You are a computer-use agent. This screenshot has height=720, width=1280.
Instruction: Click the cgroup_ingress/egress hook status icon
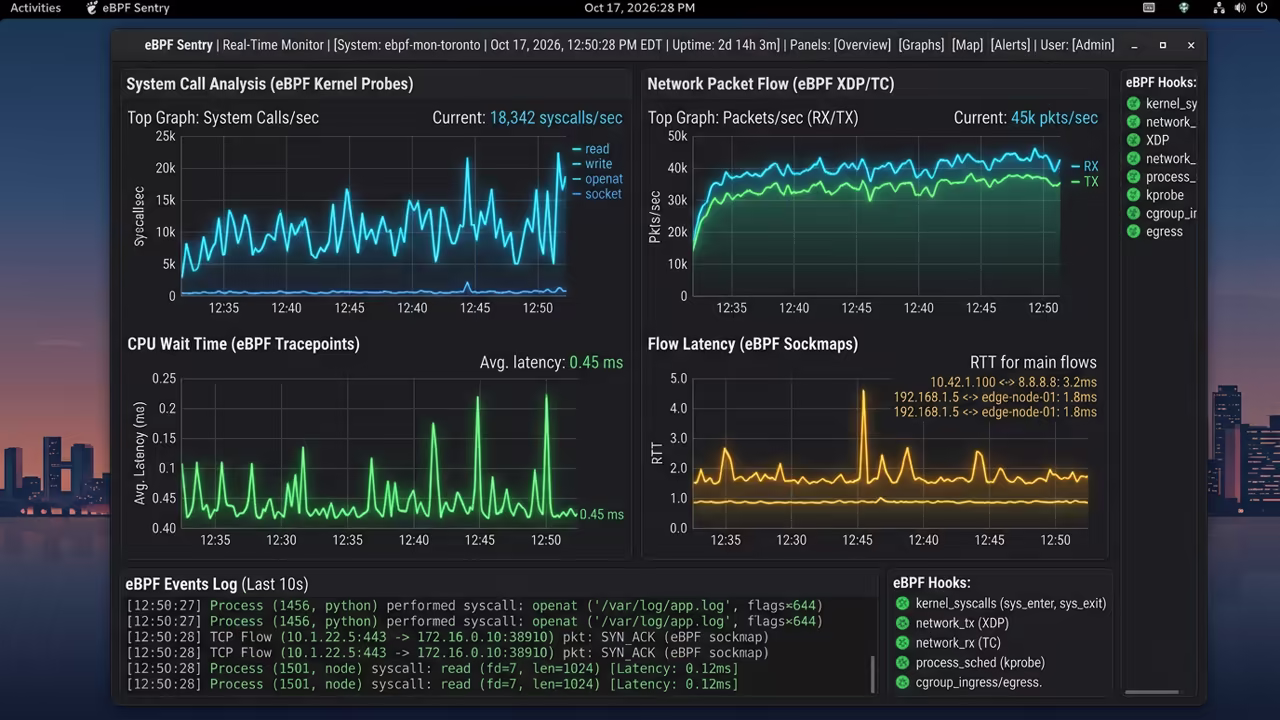pyautogui.click(x=902, y=682)
